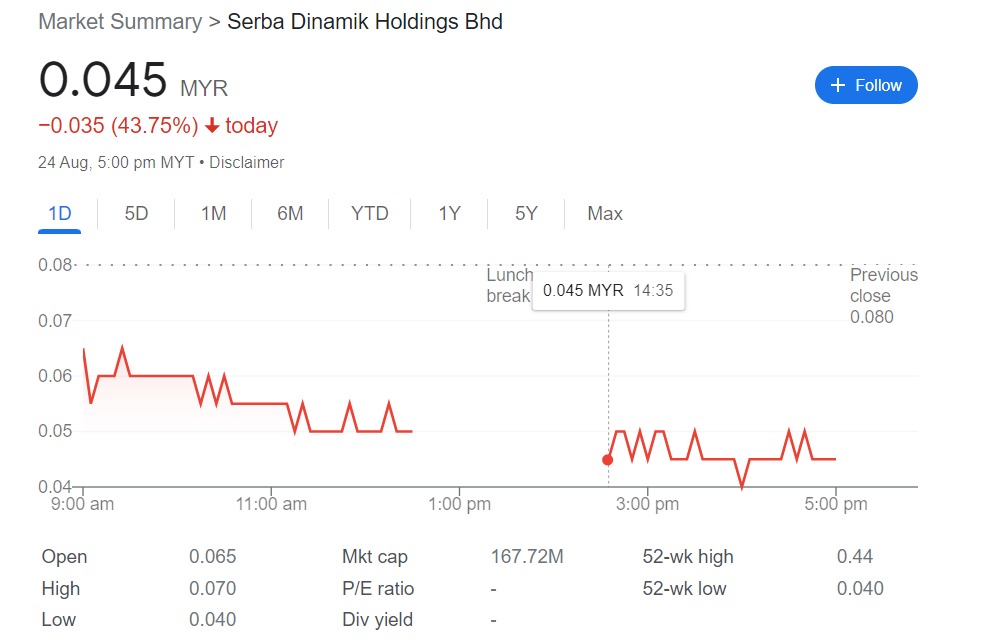Click the 3:00 pm axis label

pyautogui.click(x=647, y=504)
